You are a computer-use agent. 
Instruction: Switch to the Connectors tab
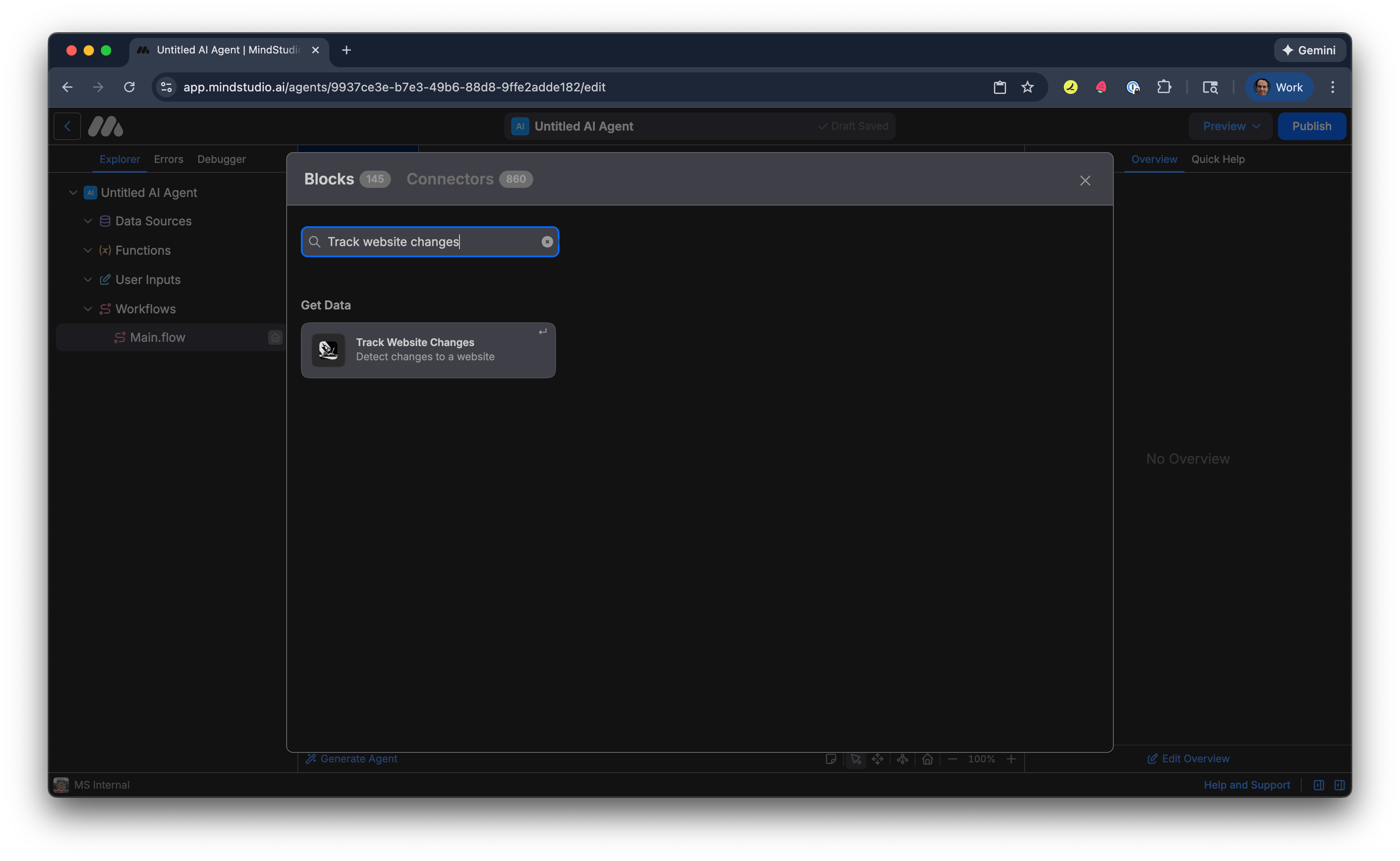[450, 179]
